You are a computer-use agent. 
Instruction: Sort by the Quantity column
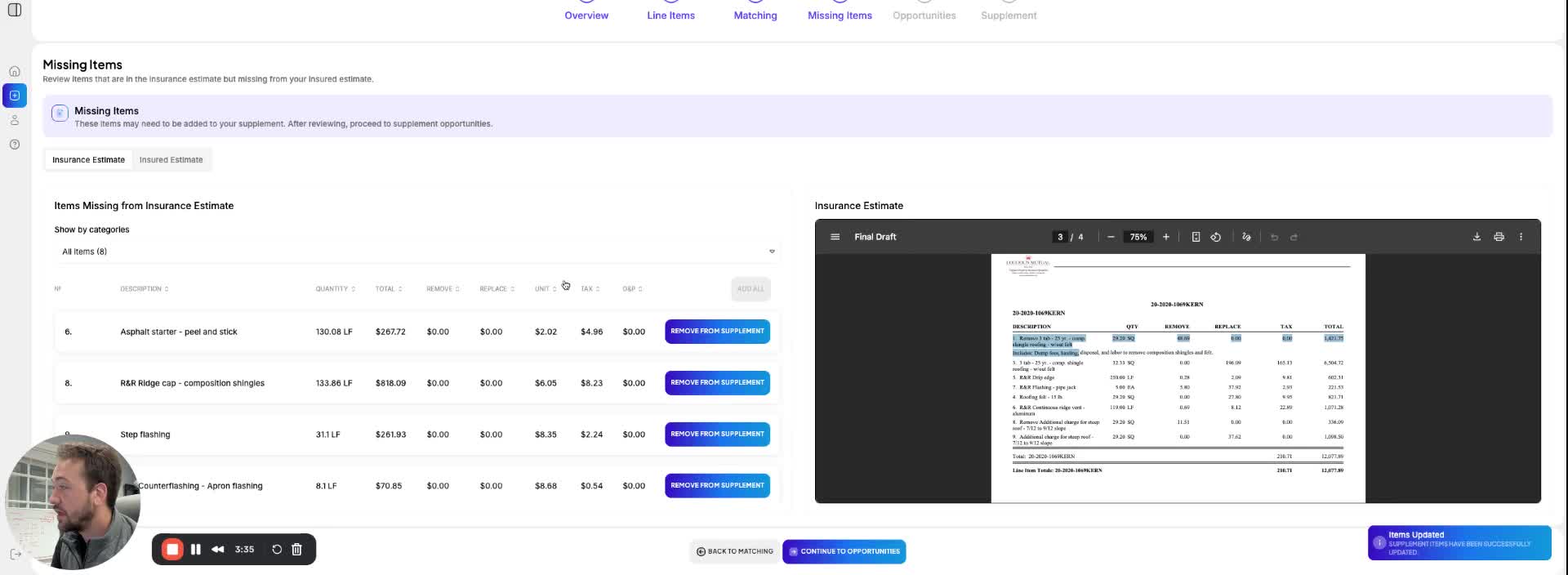(x=336, y=289)
